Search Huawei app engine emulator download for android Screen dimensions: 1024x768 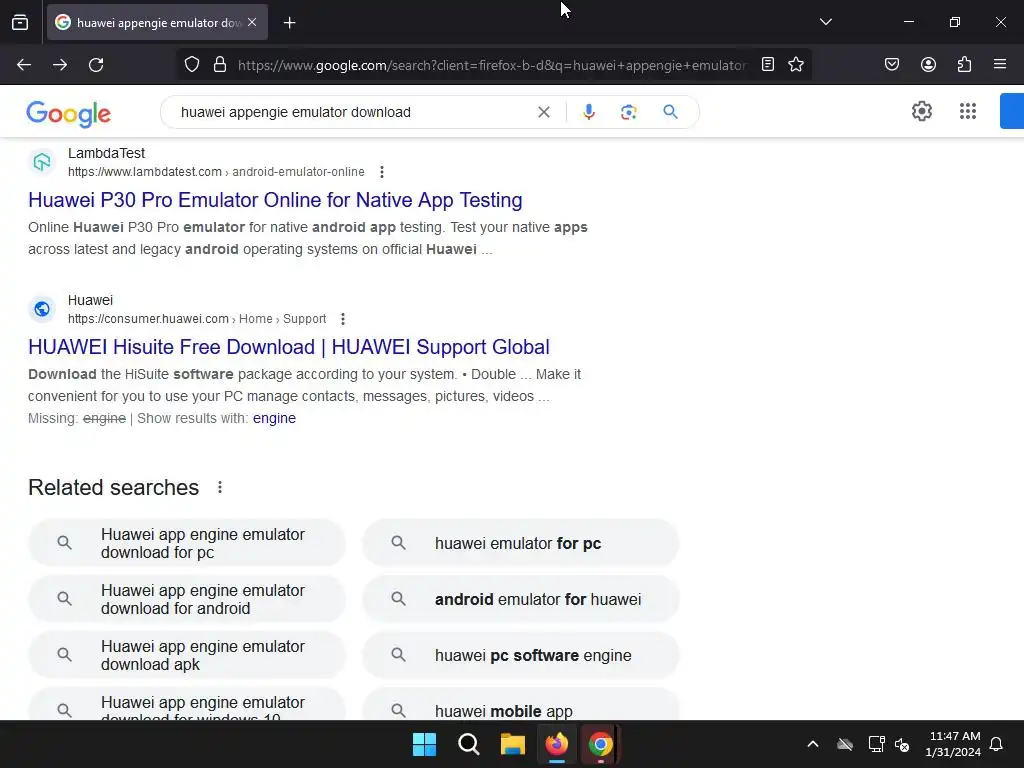point(187,600)
